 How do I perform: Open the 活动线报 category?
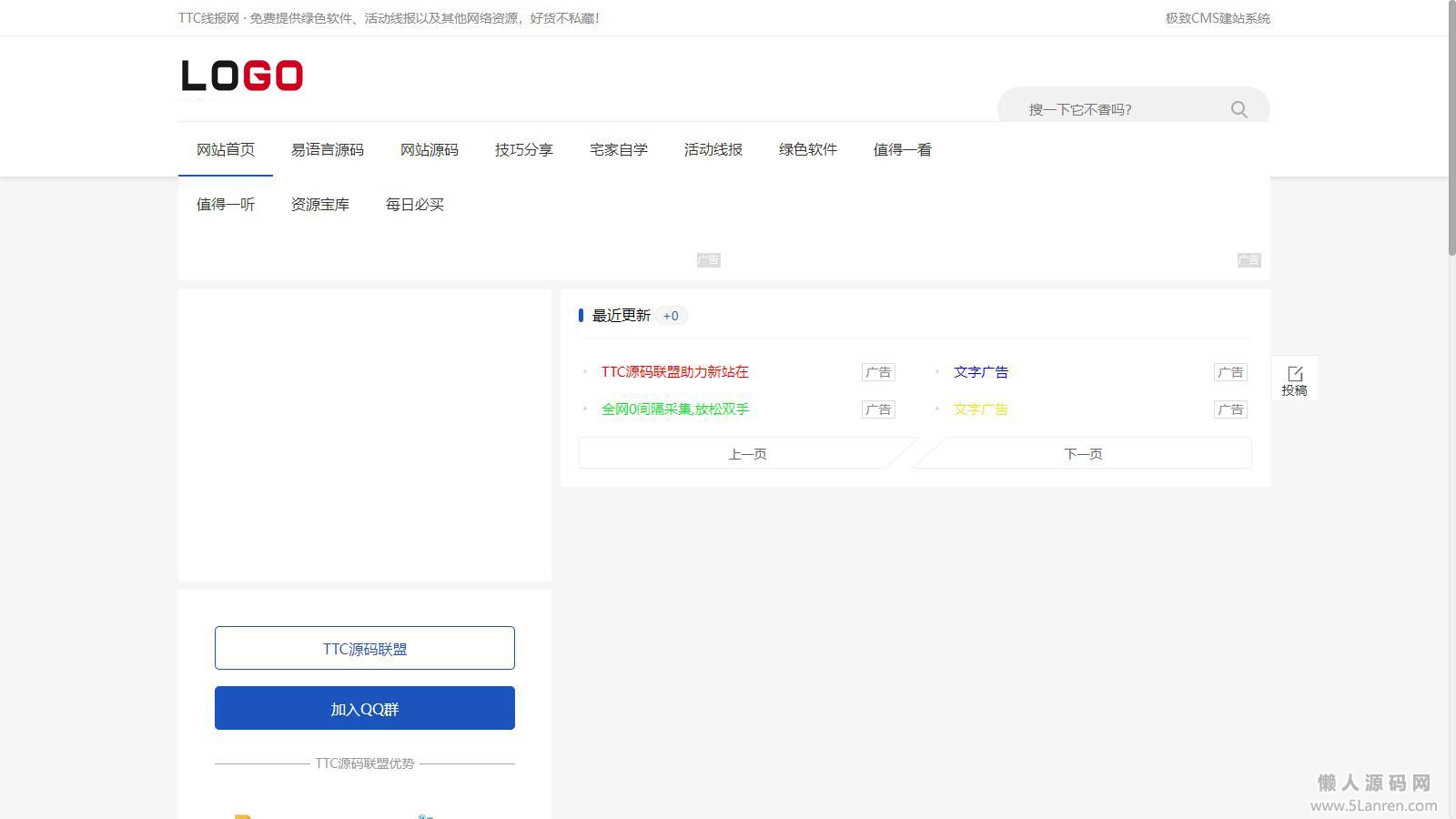point(713,150)
